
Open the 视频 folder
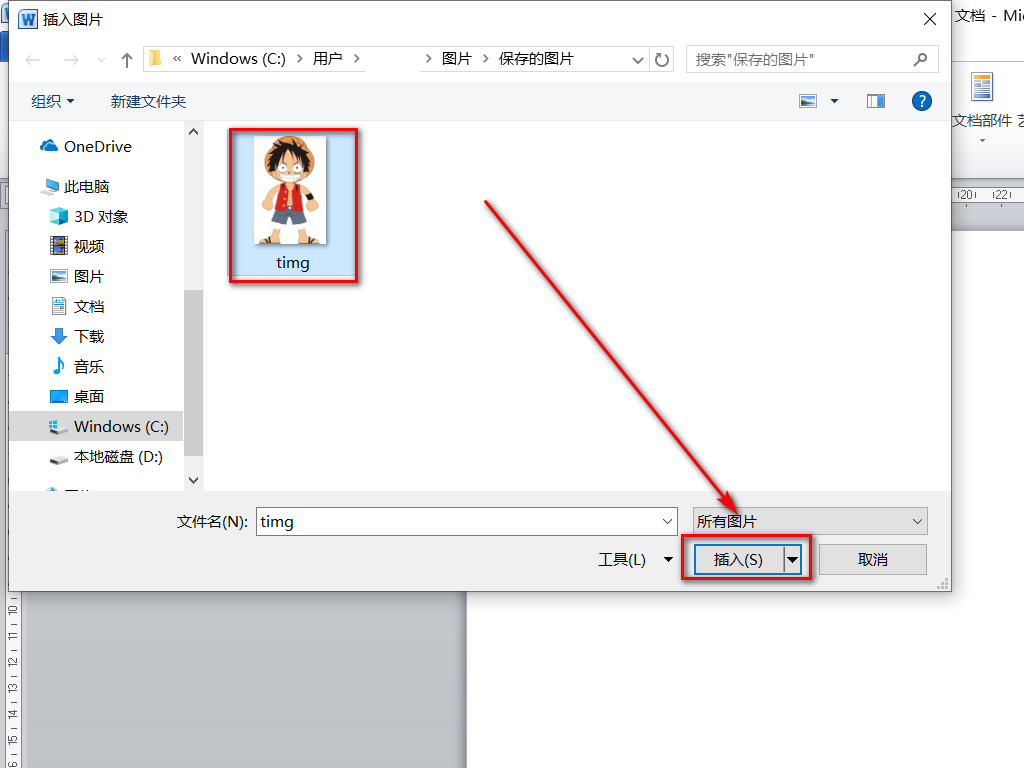pyautogui.click(x=77, y=246)
